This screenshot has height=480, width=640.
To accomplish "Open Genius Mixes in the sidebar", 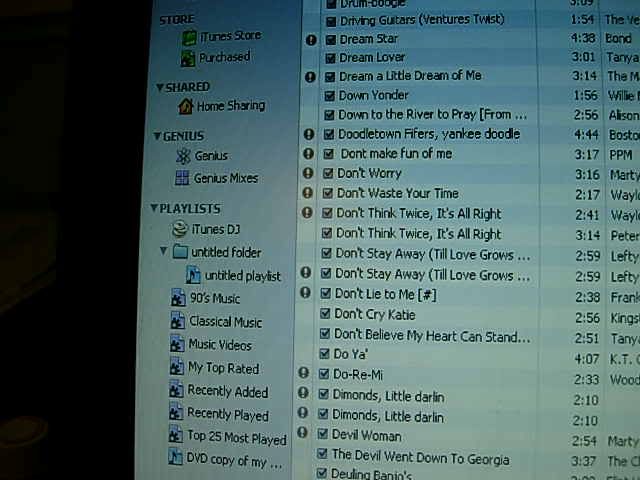I will [226, 178].
